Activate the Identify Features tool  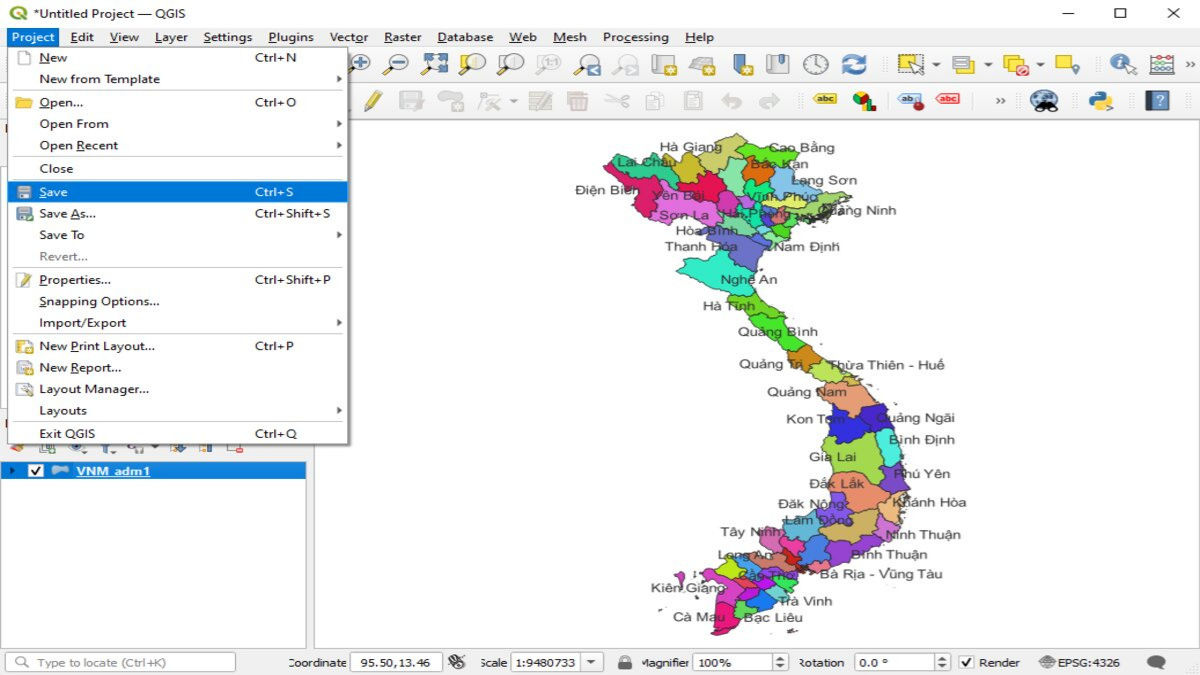[x=1122, y=64]
